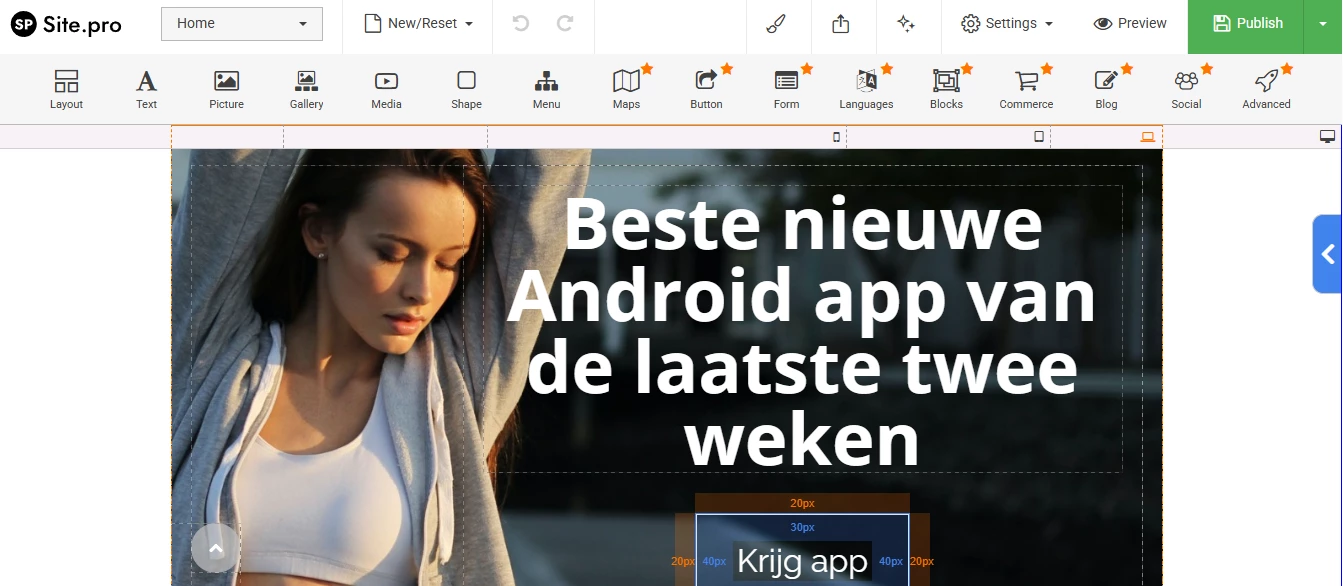Open the Home page selector dropdown
The width and height of the screenshot is (1343, 586).
(x=241, y=22)
